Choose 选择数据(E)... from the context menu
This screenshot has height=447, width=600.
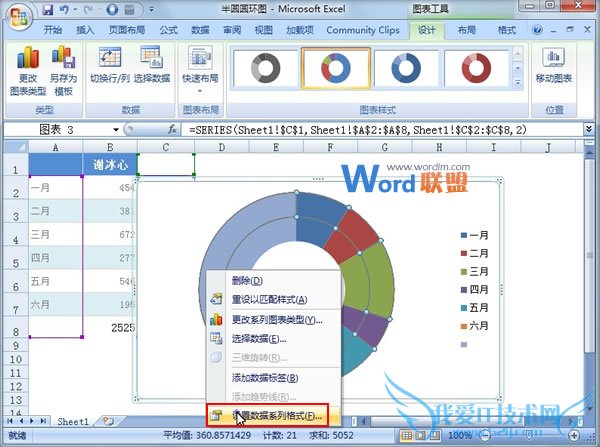273,339
